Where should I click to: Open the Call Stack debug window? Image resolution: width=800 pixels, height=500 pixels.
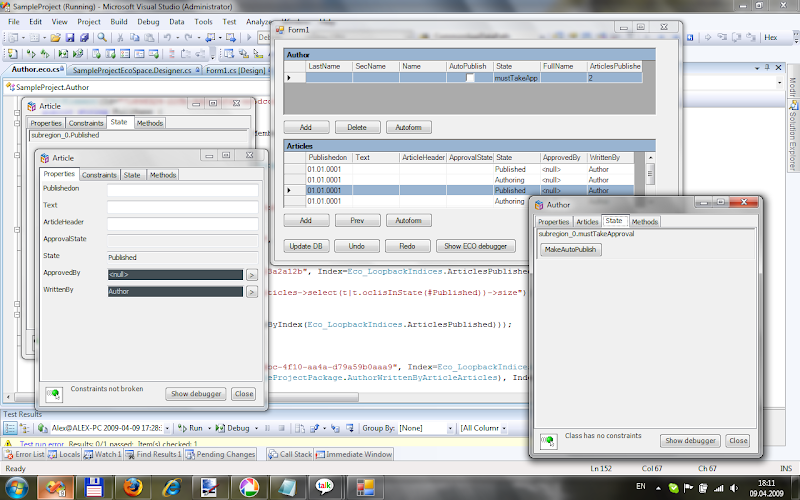tap(290, 454)
